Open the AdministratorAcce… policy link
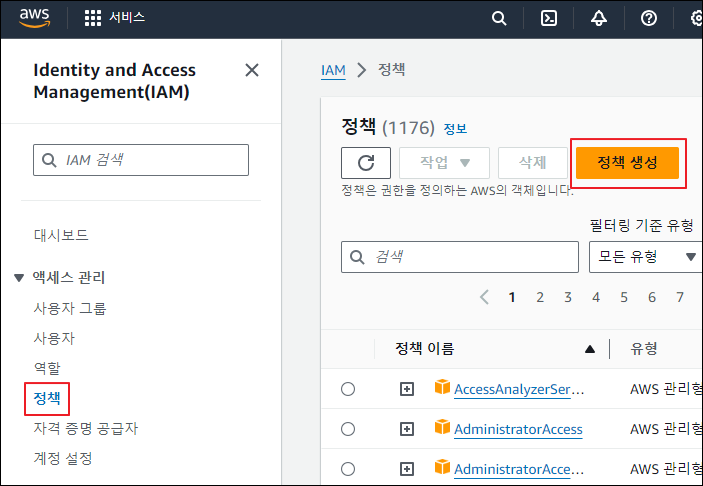 point(519,469)
